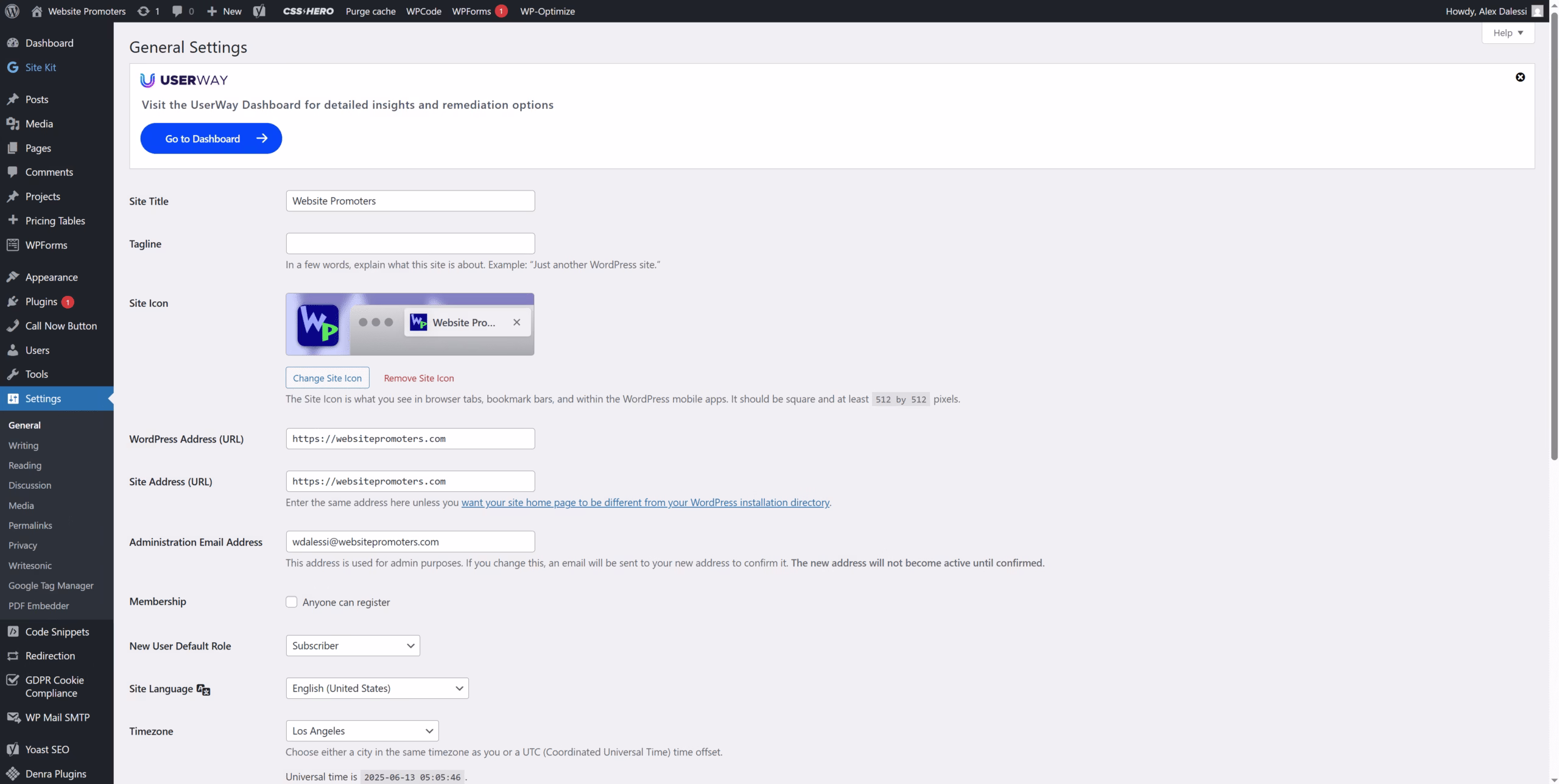Expand the Help panel tab
The height and width of the screenshot is (784, 1559).
tap(1508, 33)
